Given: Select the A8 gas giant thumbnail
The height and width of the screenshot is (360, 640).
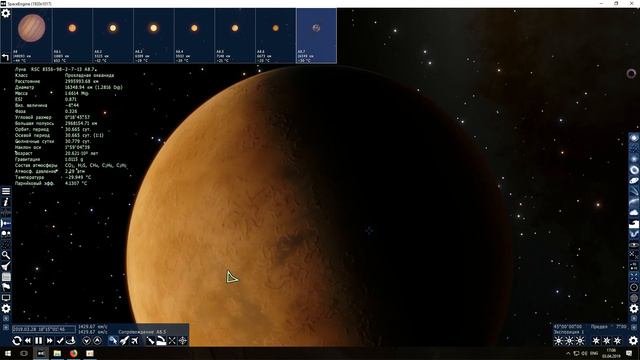Looking at the screenshot, I should [32, 36].
